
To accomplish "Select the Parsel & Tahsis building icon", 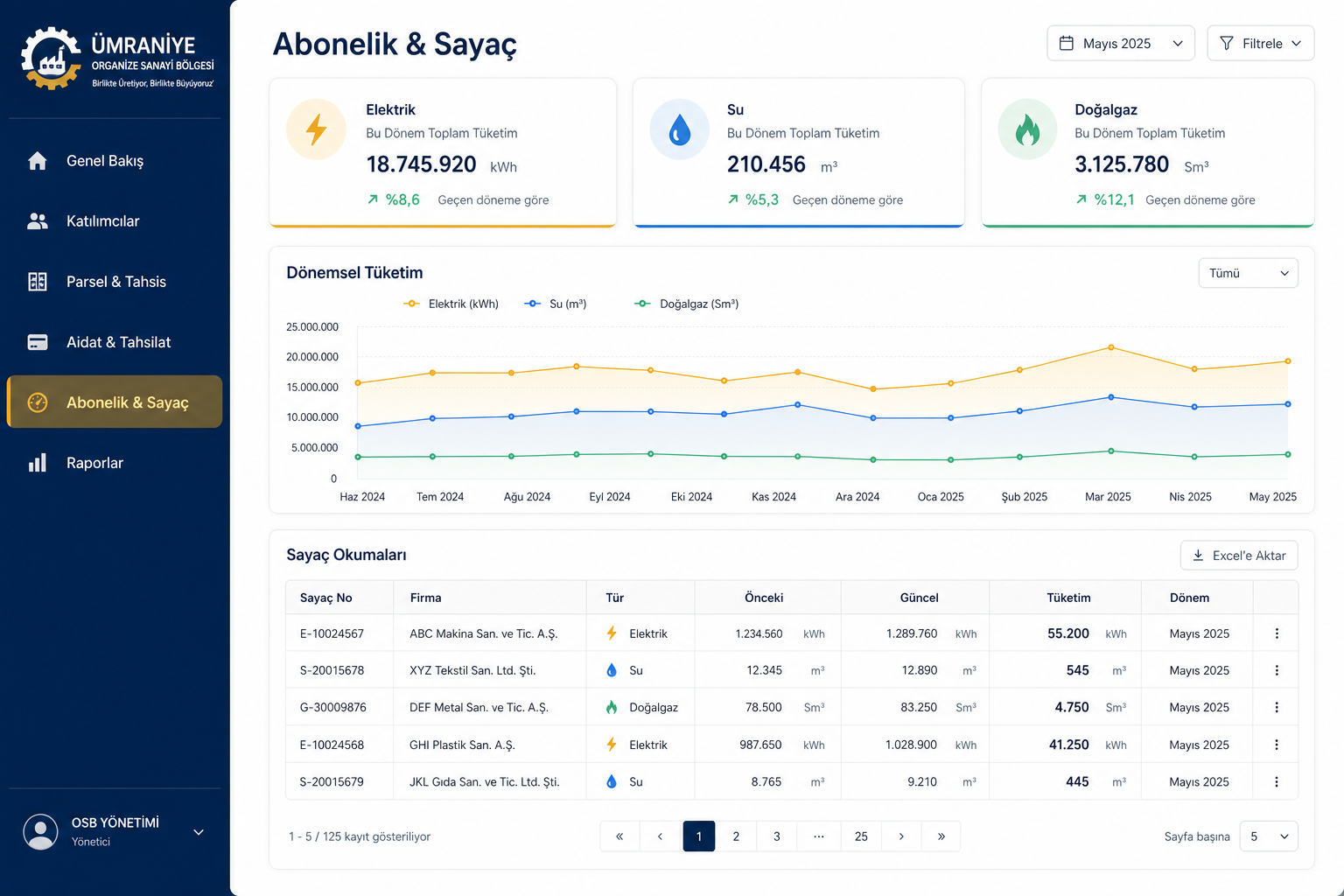I will point(38,282).
